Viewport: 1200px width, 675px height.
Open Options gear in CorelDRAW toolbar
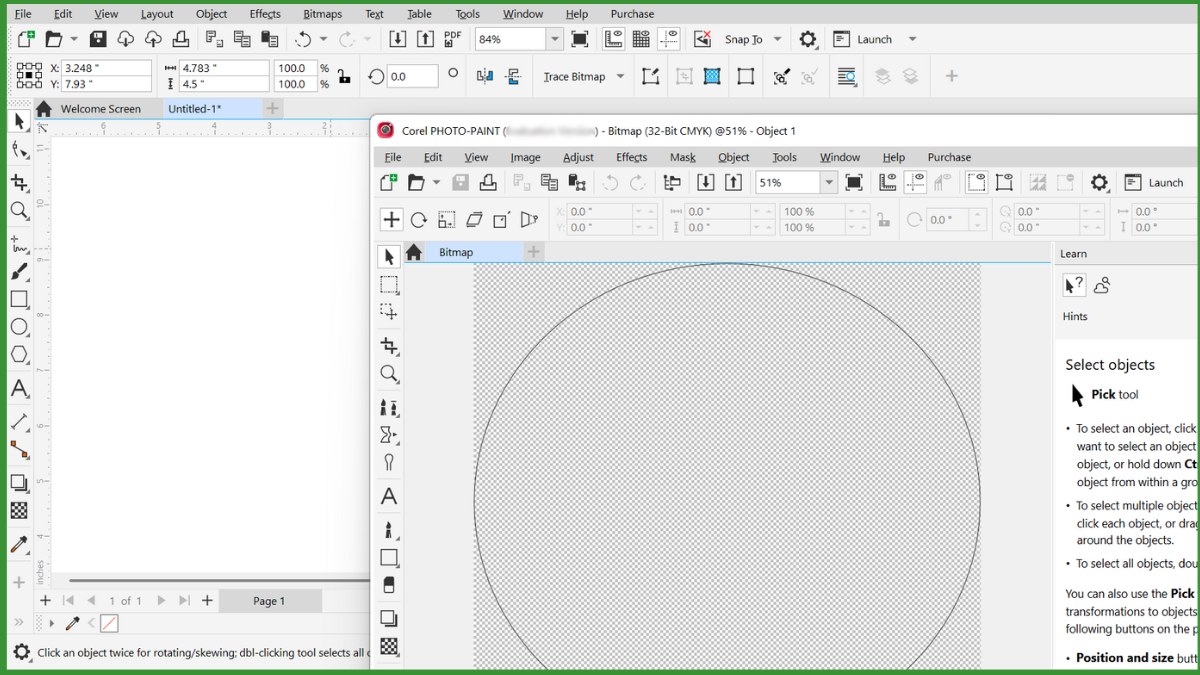(808, 39)
